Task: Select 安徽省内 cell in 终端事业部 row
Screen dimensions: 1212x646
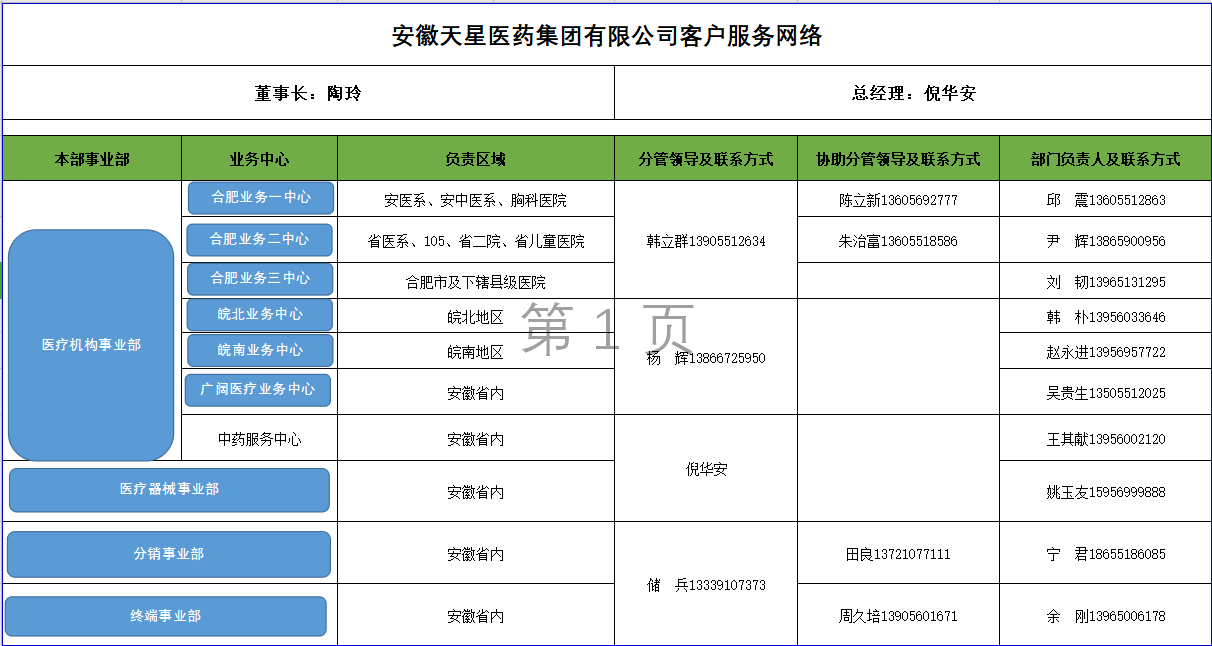Action: pyautogui.click(x=476, y=616)
